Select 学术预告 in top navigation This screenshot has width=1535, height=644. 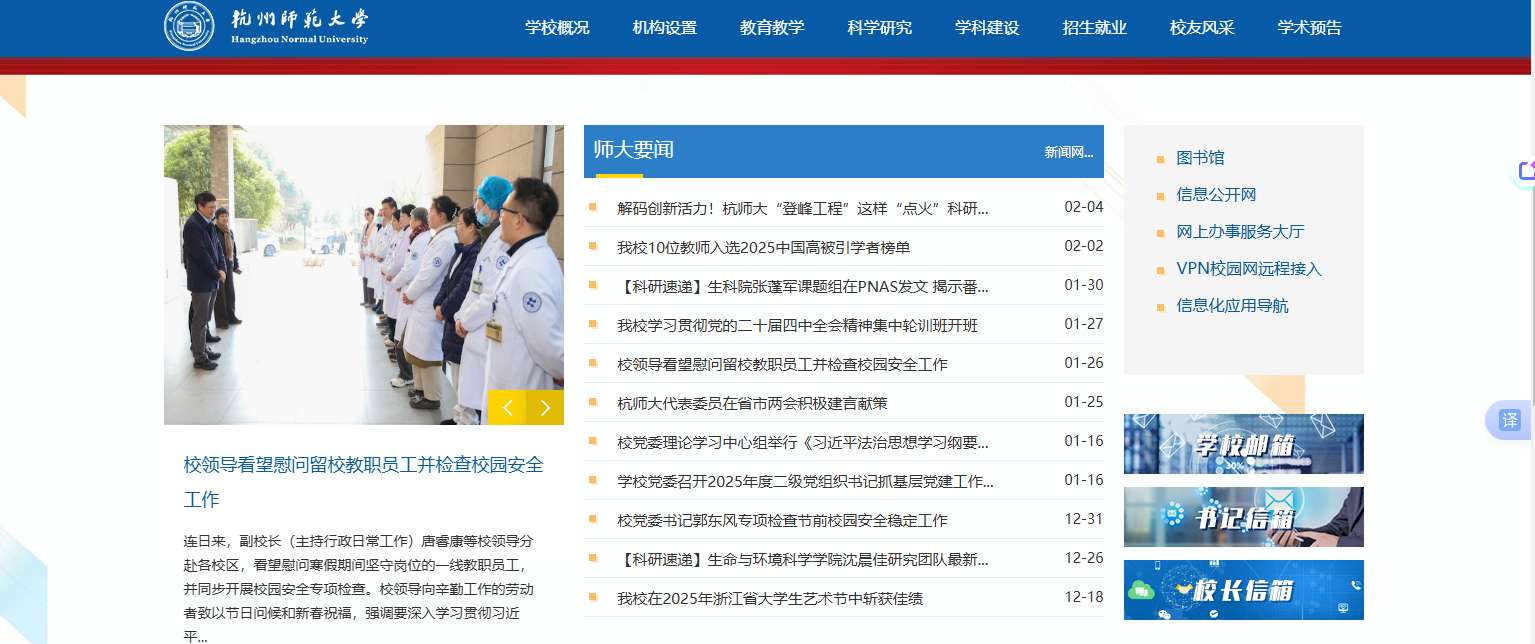pyautogui.click(x=1309, y=28)
